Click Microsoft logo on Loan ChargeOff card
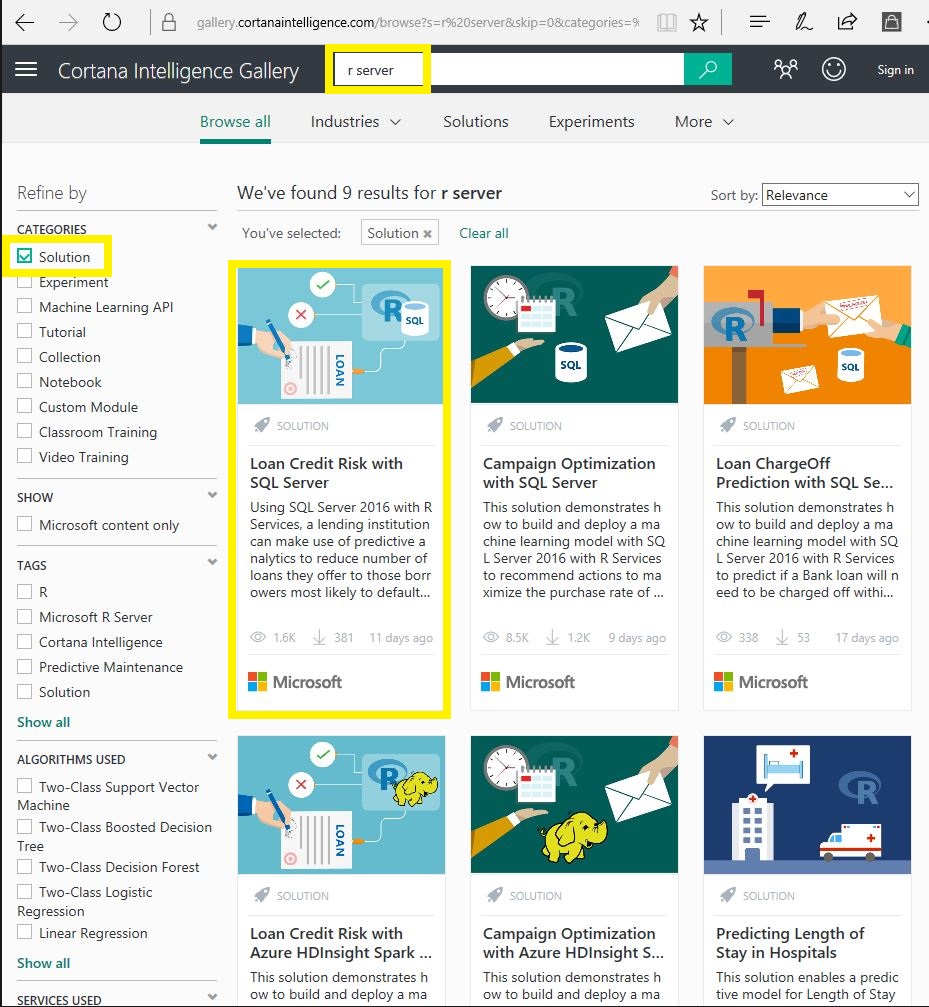The width and height of the screenshot is (929, 1007). pos(761,682)
